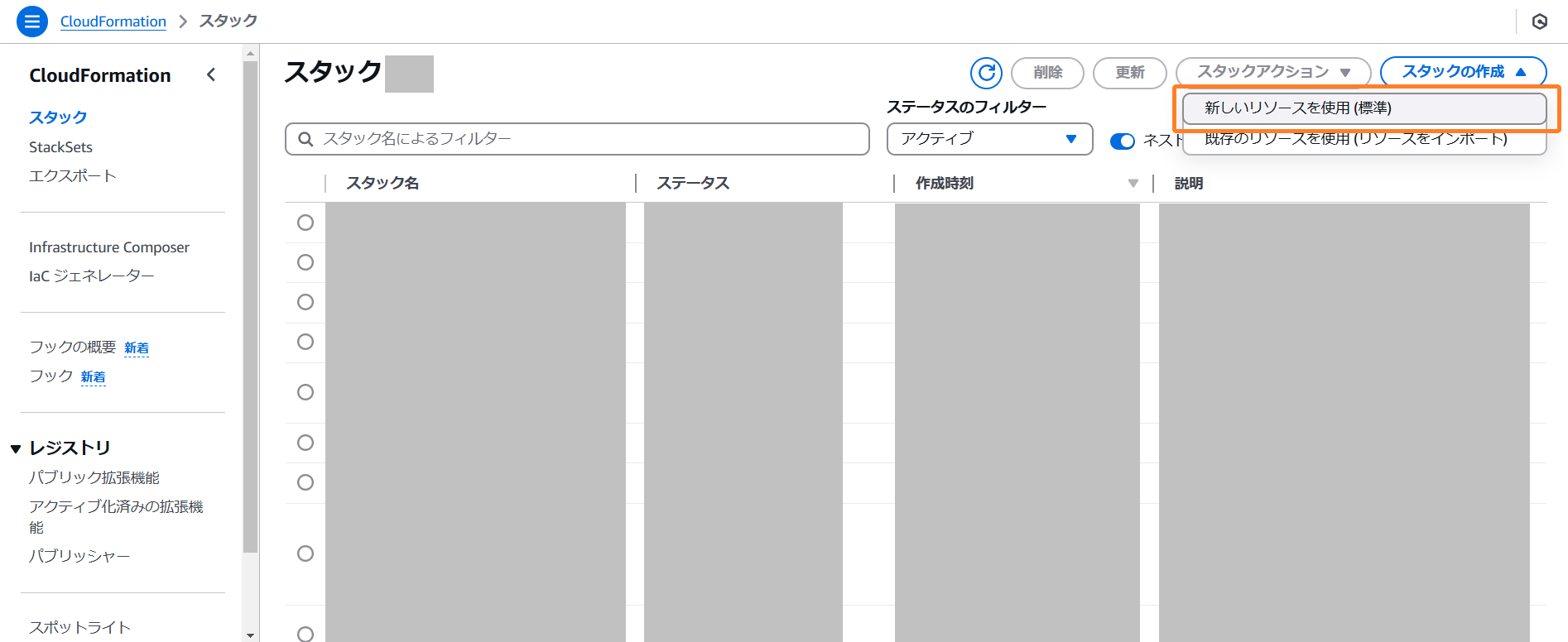
Task: Select the third stack radio button
Action: click(x=305, y=302)
